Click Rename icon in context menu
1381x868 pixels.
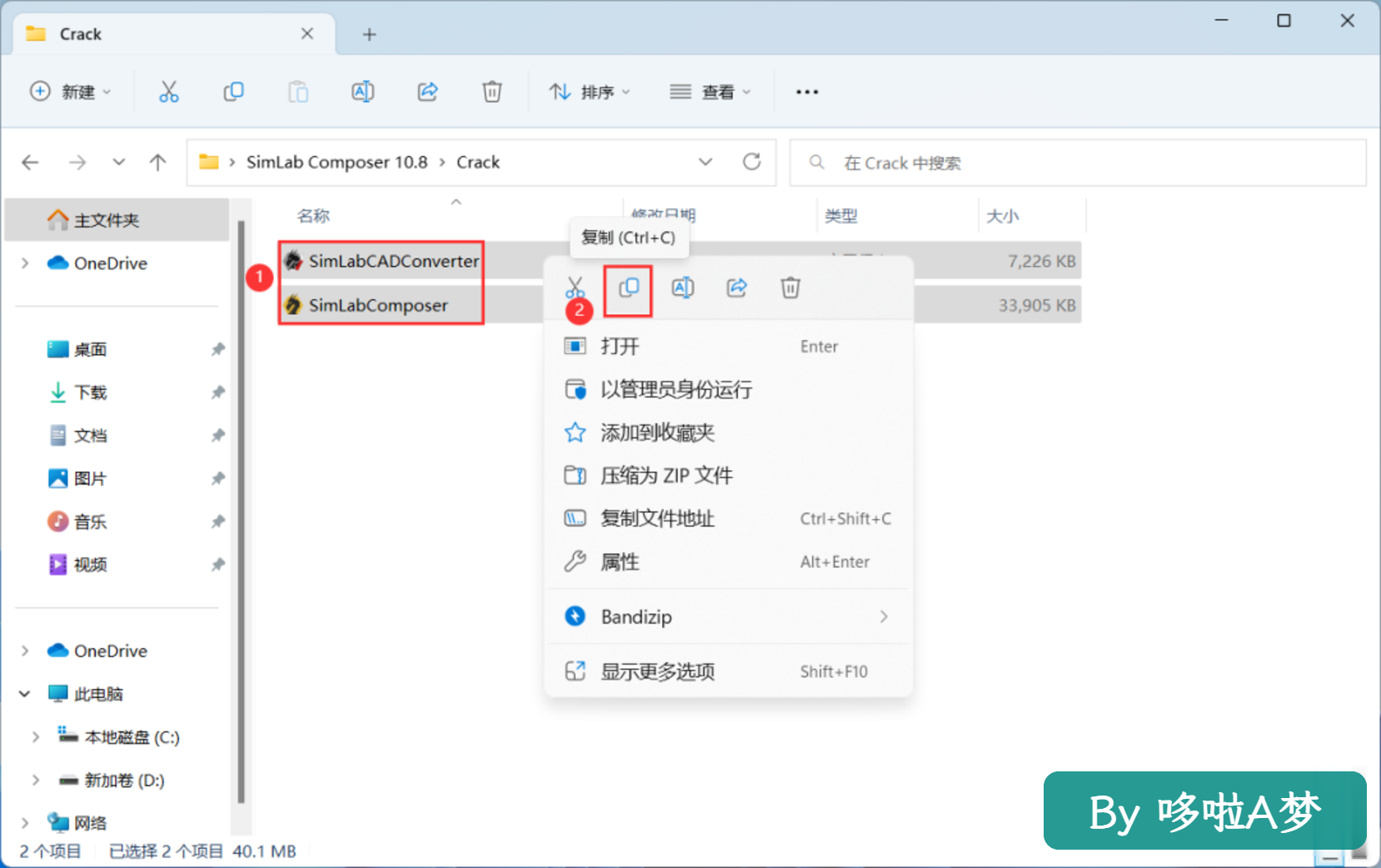683,288
